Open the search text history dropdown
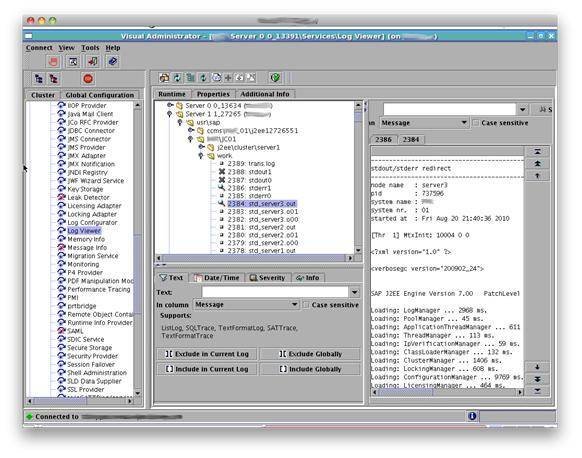 click(x=522, y=109)
